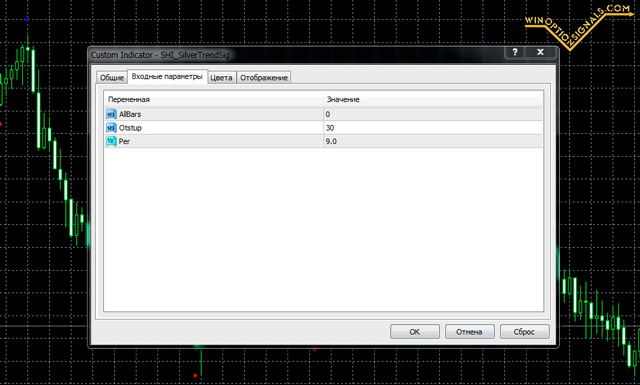This screenshot has width=640, height=385.
Task: Select the AllBars variable name
Action: [x=130, y=114]
